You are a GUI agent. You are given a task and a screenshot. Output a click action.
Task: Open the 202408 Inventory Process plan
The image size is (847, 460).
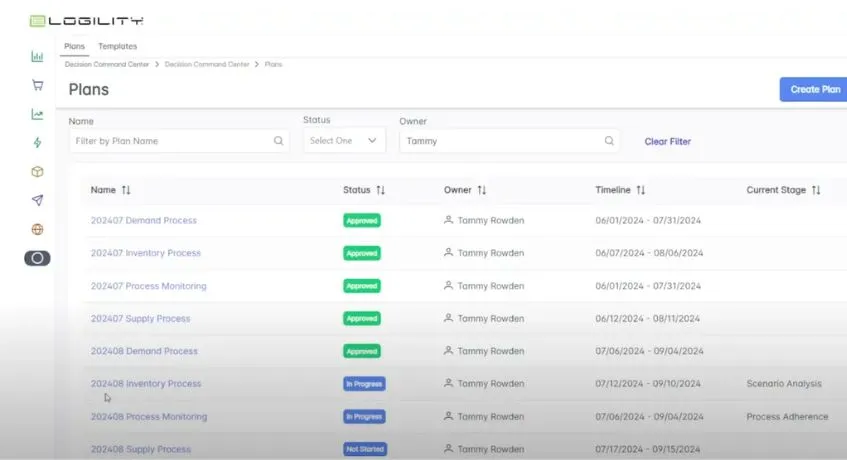click(x=146, y=383)
